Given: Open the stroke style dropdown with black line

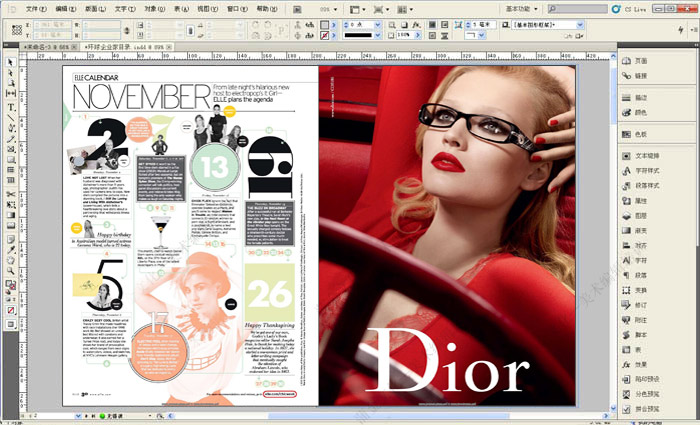Looking at the screenshot, I should click(x=378, y=35).
